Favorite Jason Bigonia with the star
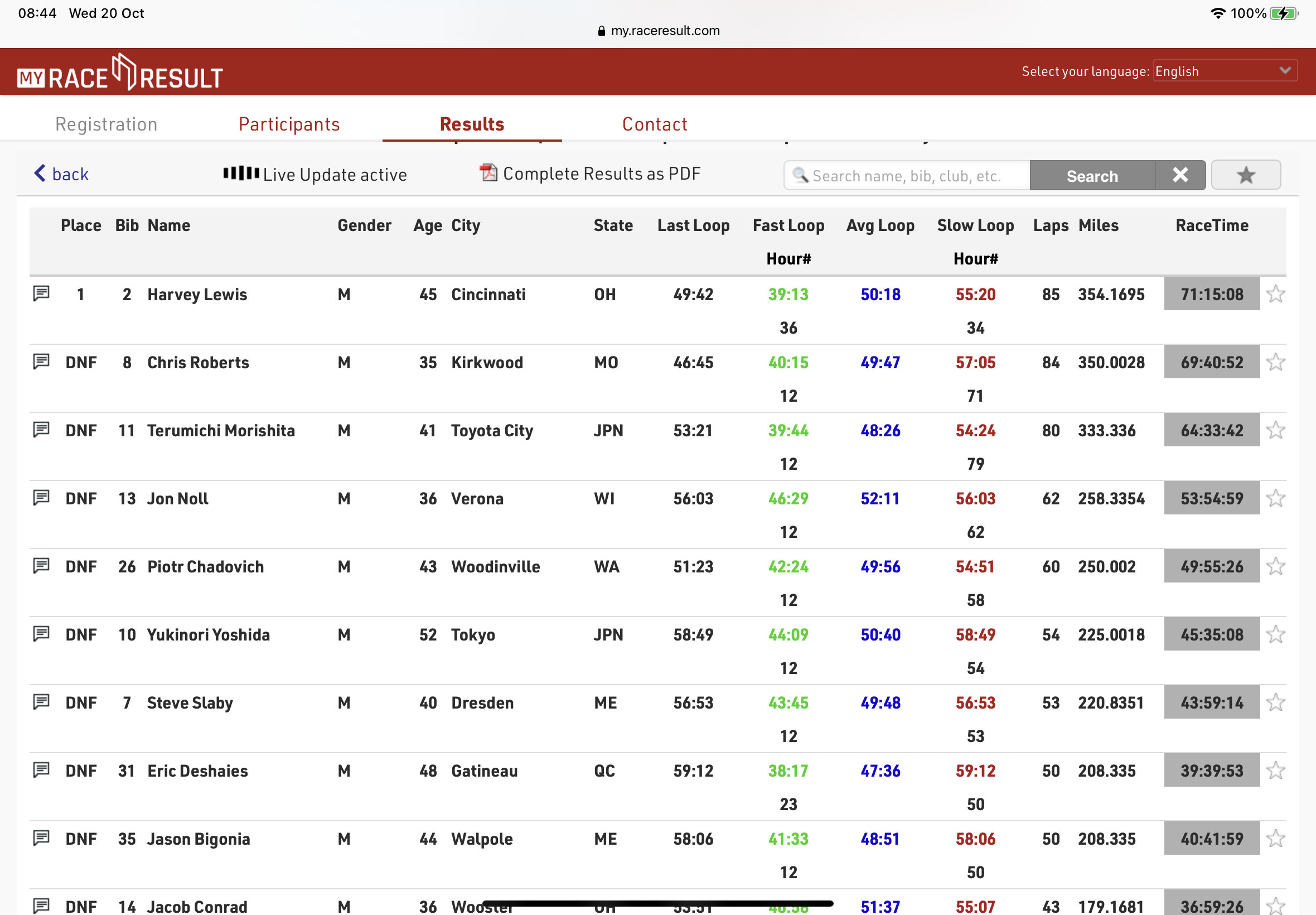Viewport: 1316px width, 915px height. pos(1275,839)
